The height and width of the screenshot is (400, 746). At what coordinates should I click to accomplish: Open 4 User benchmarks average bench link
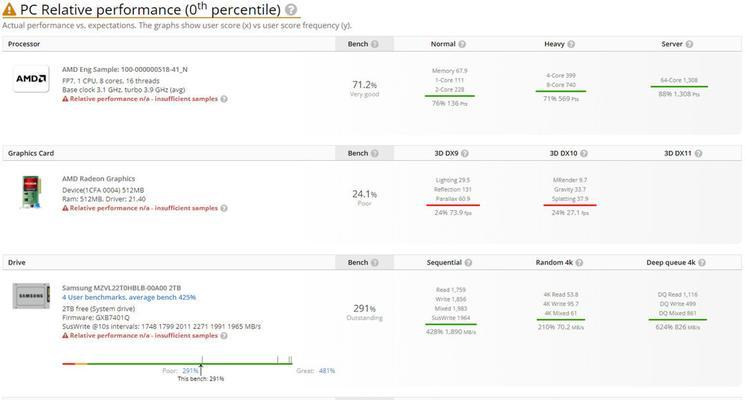(129, 297)
